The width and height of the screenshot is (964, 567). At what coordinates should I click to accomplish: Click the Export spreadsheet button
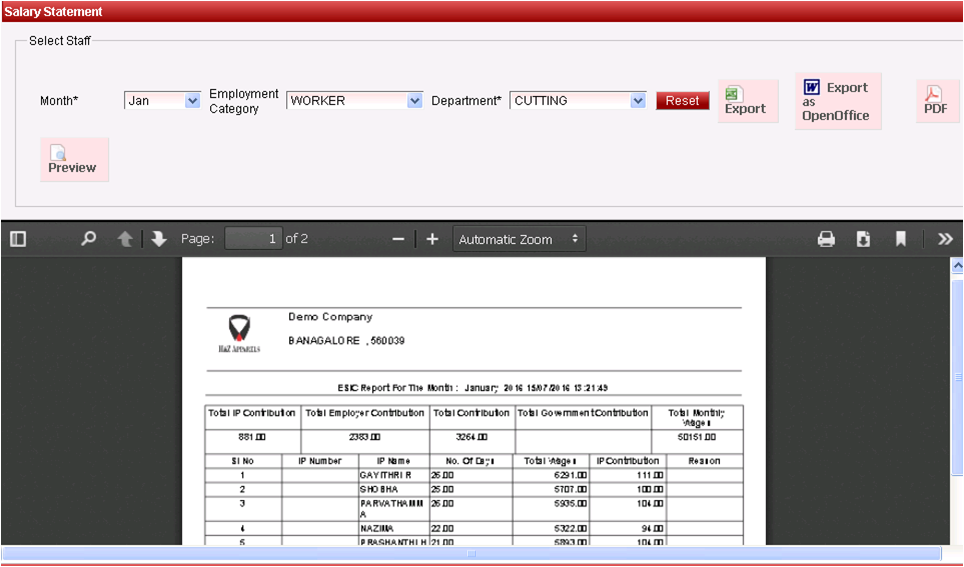click(747, 102)
